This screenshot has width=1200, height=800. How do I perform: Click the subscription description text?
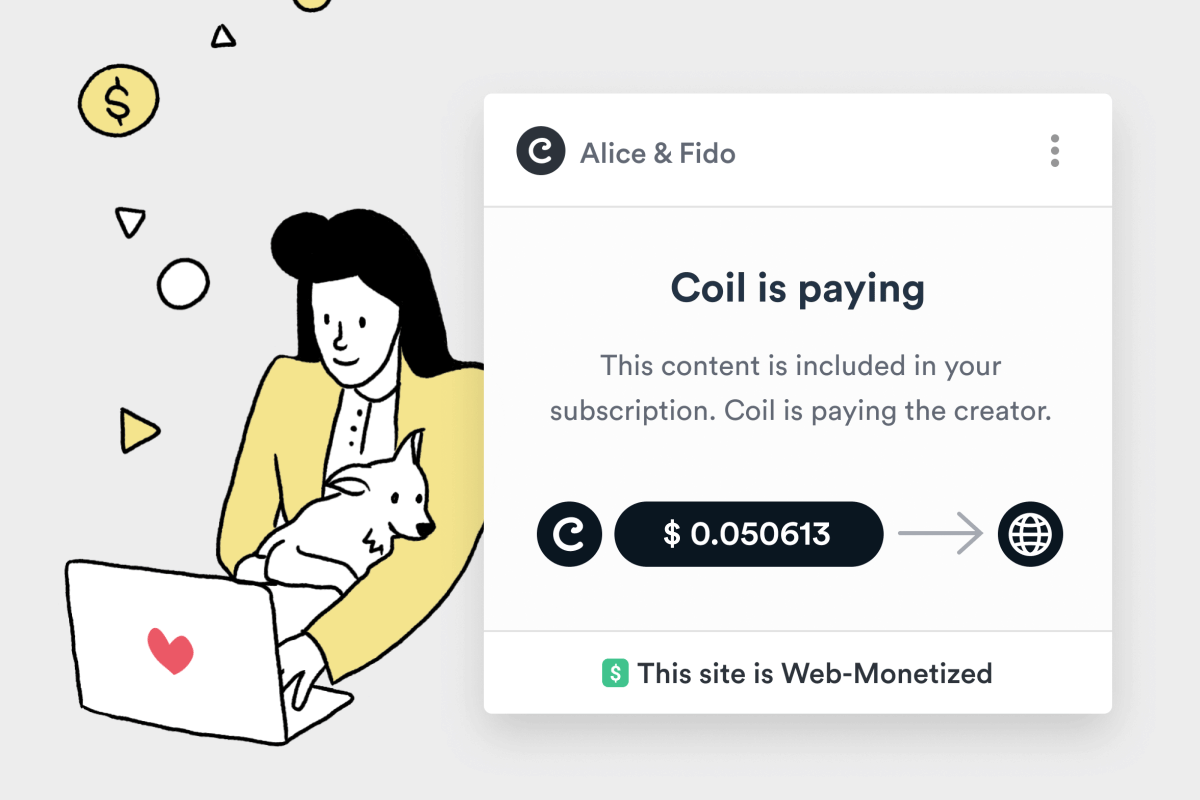(800, 389)
